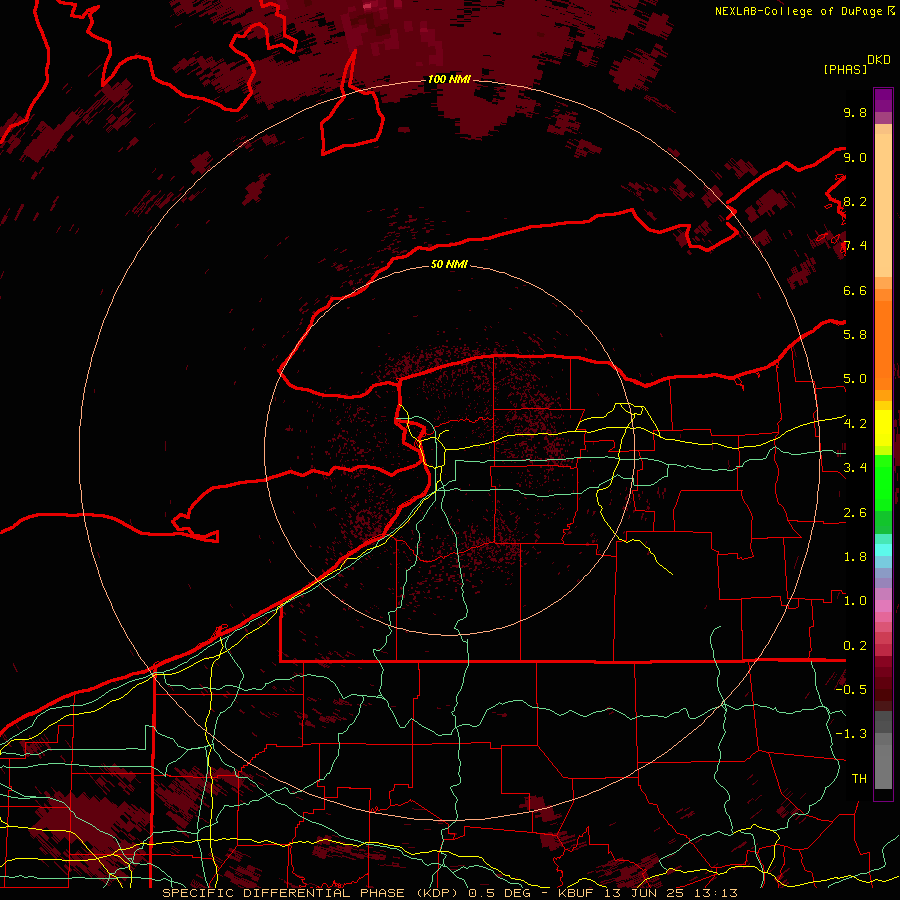Select the 1.8 value on the scale

point(855,557)
